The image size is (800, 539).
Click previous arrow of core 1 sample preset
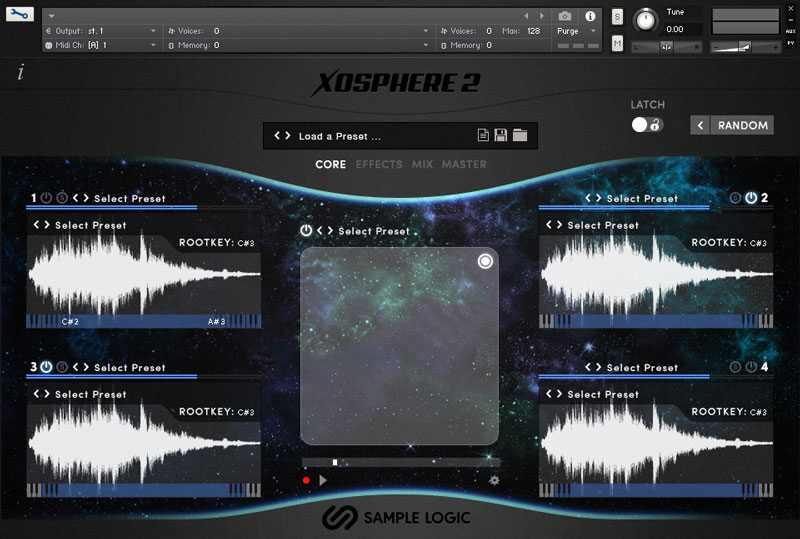coord(37,225)
